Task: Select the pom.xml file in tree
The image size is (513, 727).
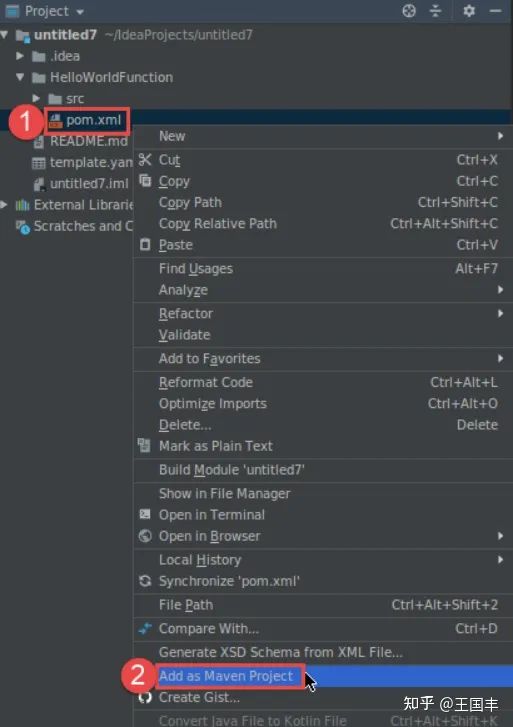Action: [86, 121]
